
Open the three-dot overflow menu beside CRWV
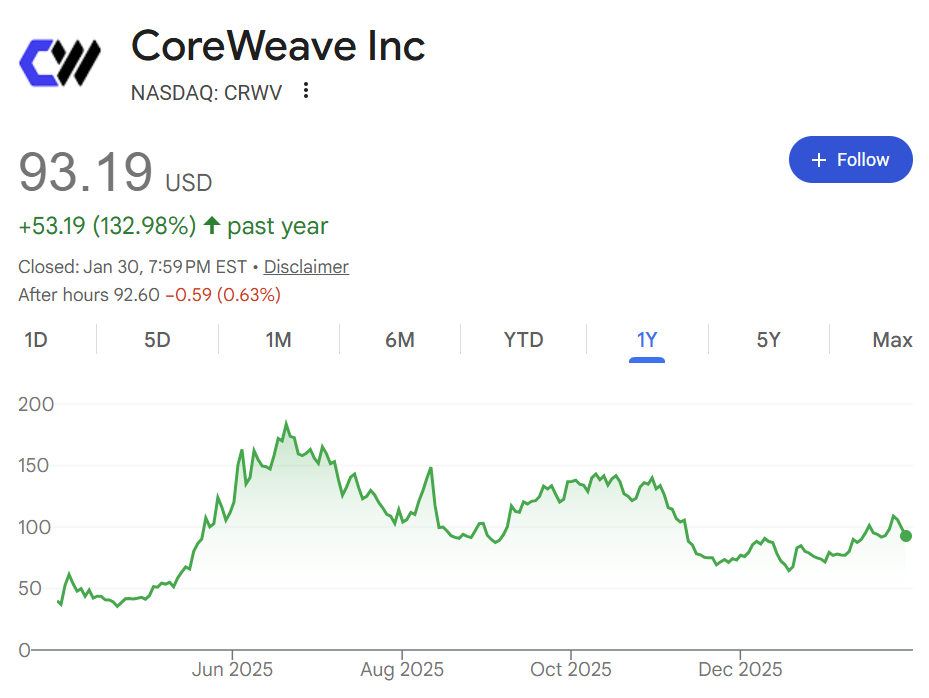305,90
